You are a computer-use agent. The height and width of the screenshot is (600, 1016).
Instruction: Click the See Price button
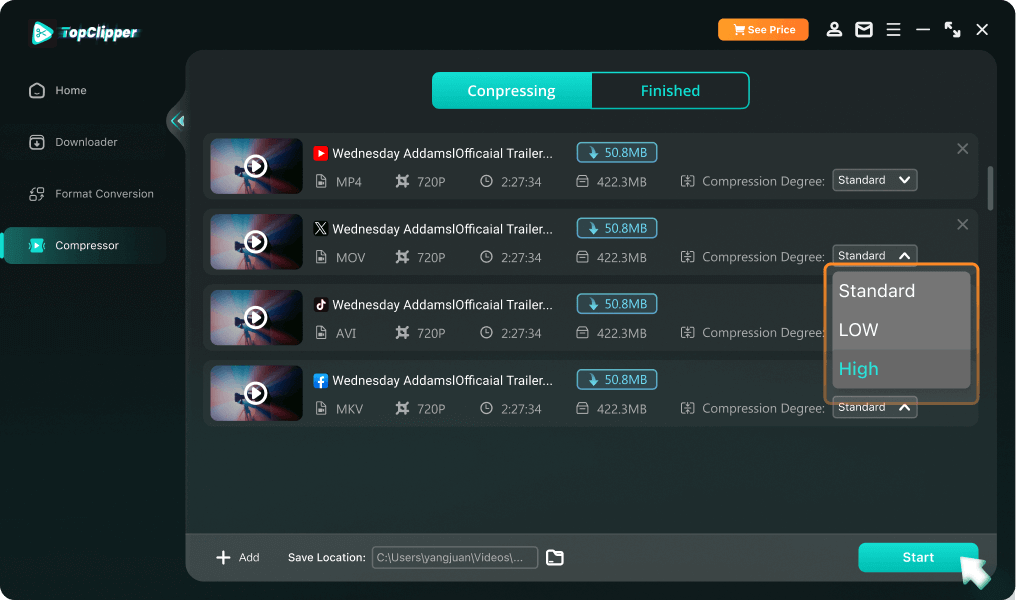(x=763, y=30)
